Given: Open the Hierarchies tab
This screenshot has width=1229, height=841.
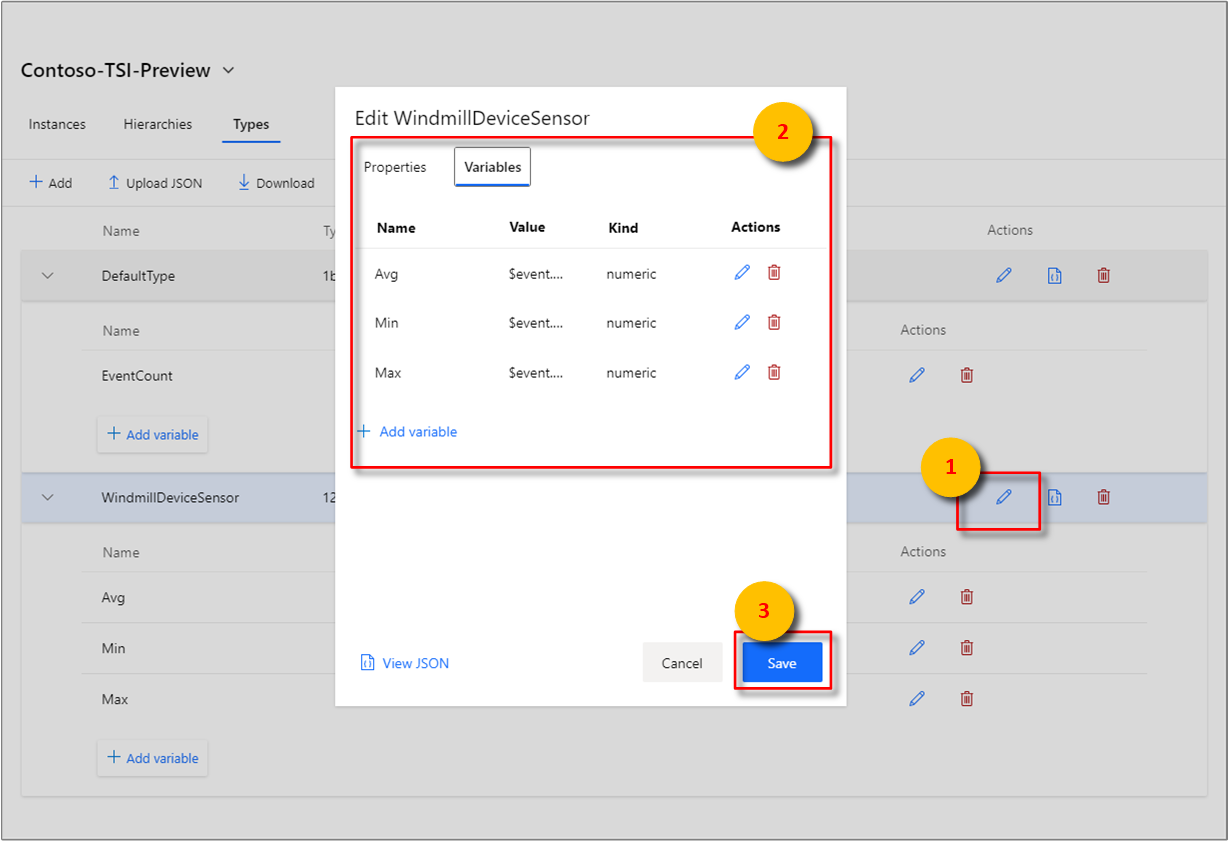Looking at the screenshot, I should (158, 125).
